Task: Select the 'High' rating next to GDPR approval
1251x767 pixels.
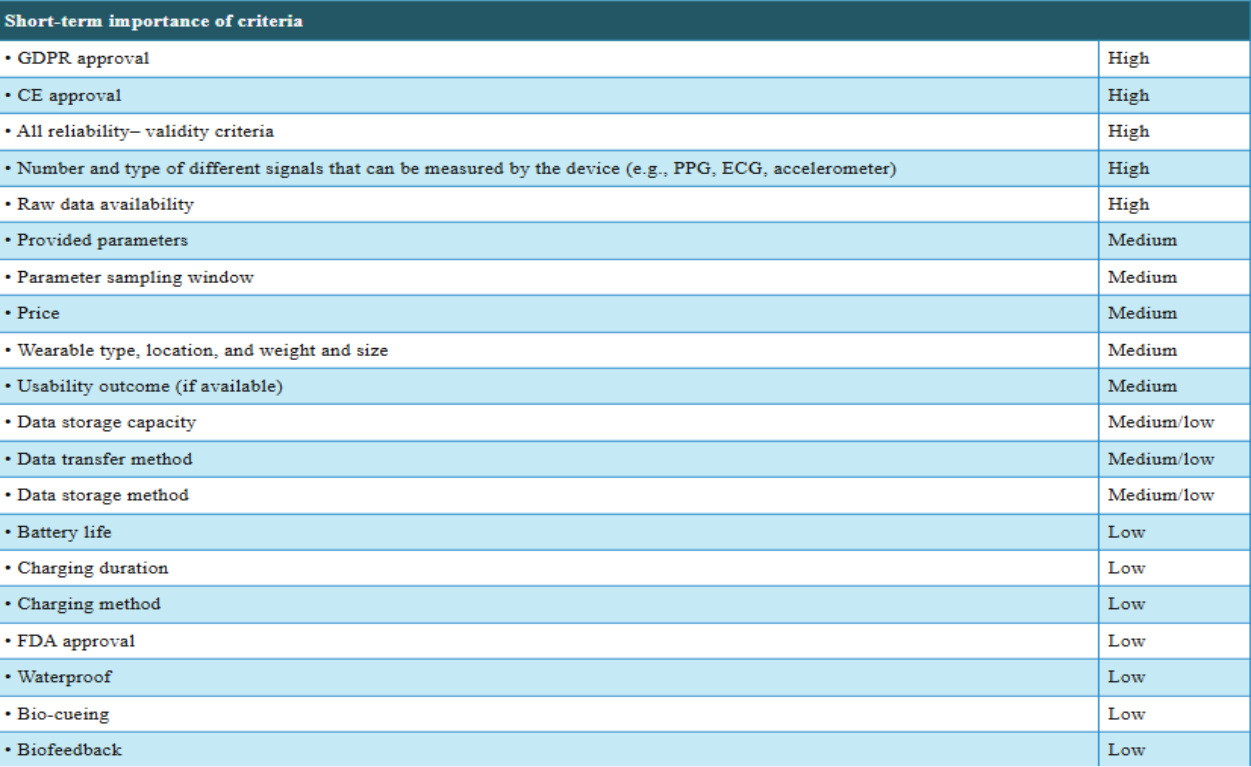Action: coord(1128,58)
